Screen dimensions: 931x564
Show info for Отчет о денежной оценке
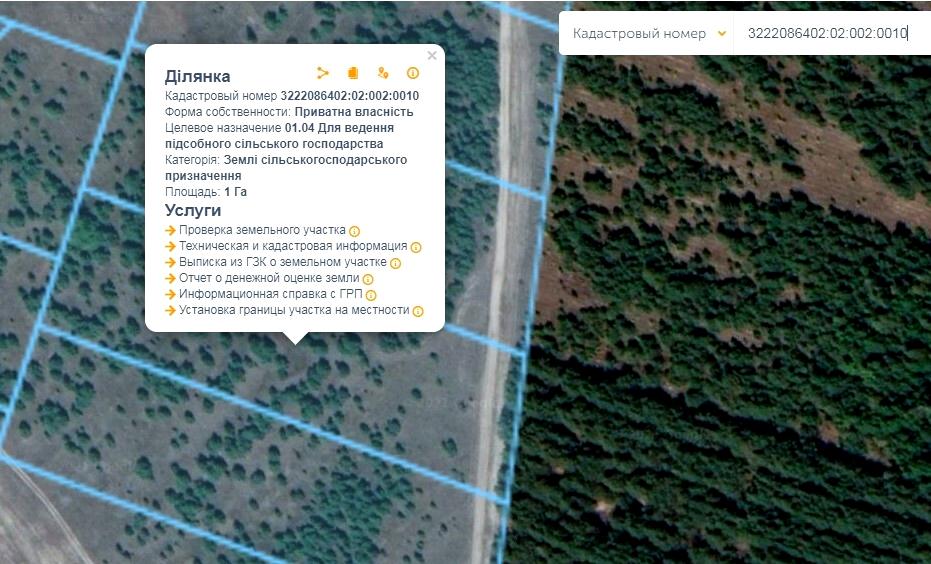coord(368,279)
